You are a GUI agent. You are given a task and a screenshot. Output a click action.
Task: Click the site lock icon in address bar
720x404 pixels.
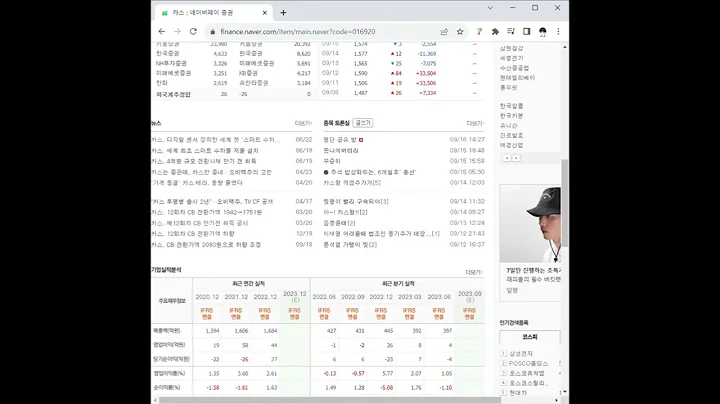pyautogui.click(x=213, y=32)
